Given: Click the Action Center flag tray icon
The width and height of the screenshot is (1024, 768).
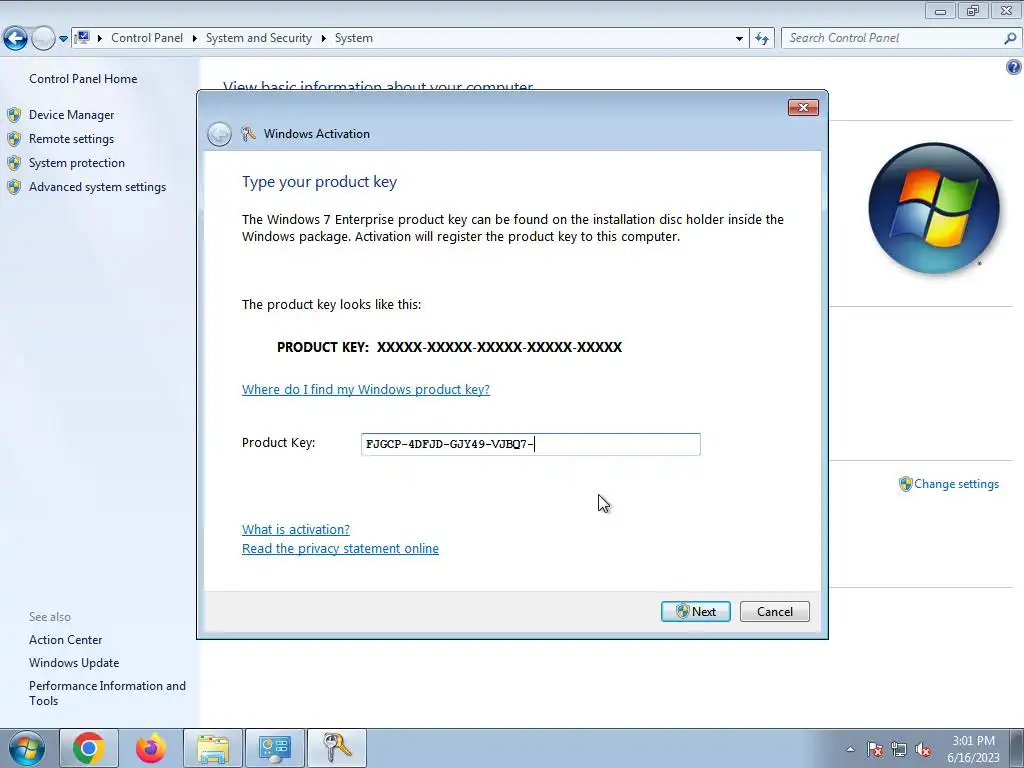Looking at the screenshot, I should click(x=874, y=749).
